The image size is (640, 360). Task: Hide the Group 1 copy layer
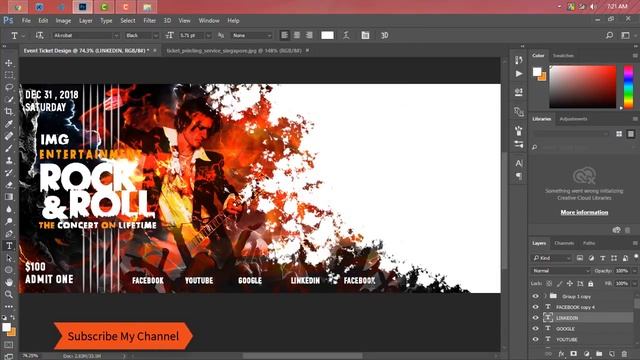536,296
